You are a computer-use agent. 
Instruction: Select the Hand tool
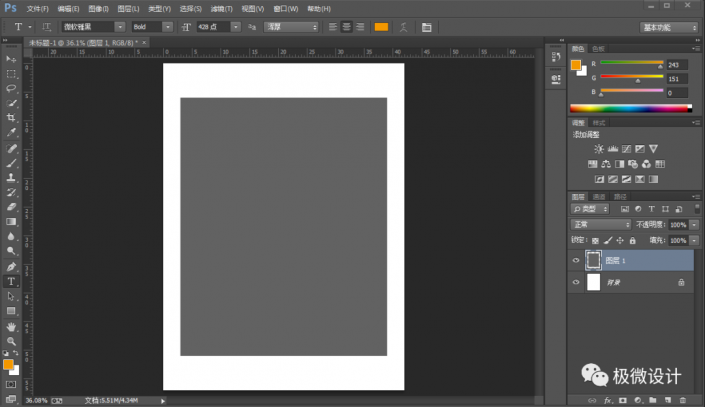[x=11, y=326]
